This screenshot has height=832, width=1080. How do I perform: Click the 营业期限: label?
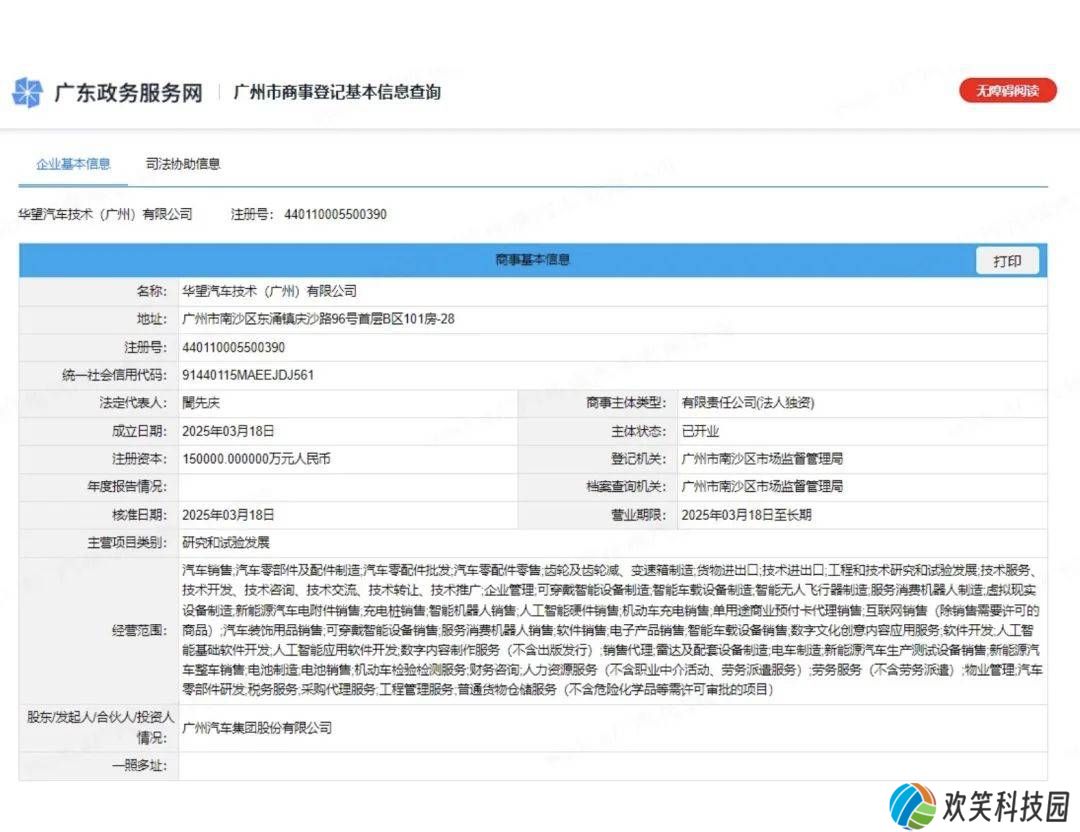click(x=638, y=515)
